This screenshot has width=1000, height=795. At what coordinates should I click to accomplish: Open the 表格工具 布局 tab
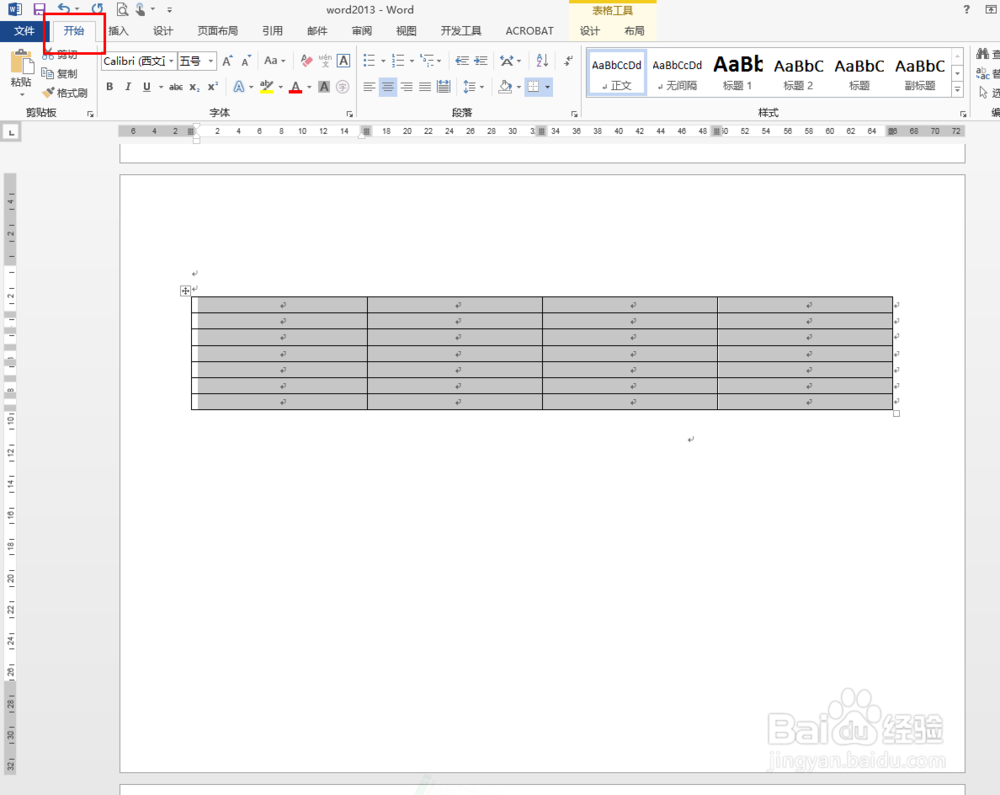[x=634, y=31]
